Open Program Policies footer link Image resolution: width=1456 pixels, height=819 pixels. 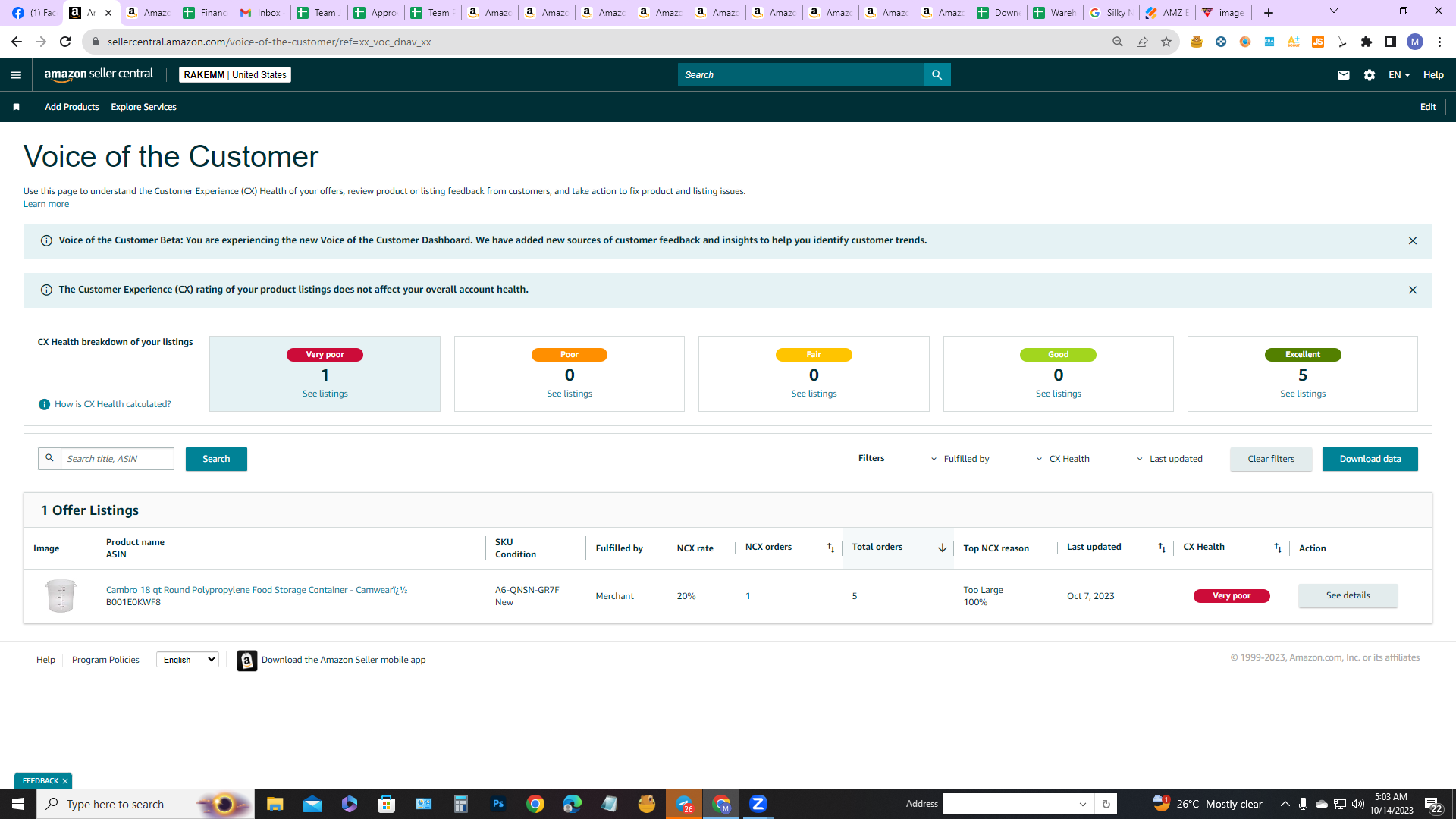click(x=105, y=660)
